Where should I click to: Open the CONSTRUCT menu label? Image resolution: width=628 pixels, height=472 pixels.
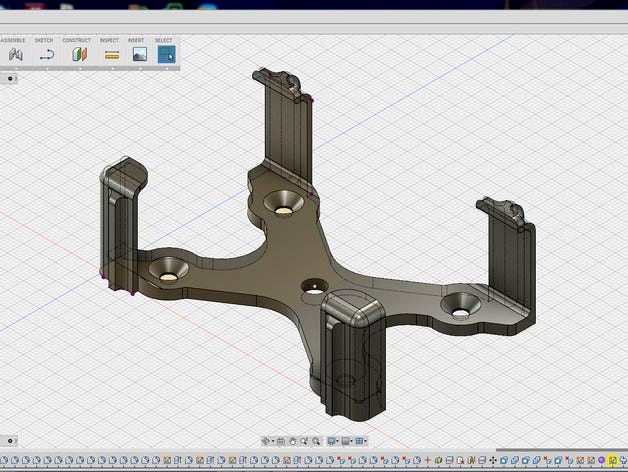click(76, 40)
